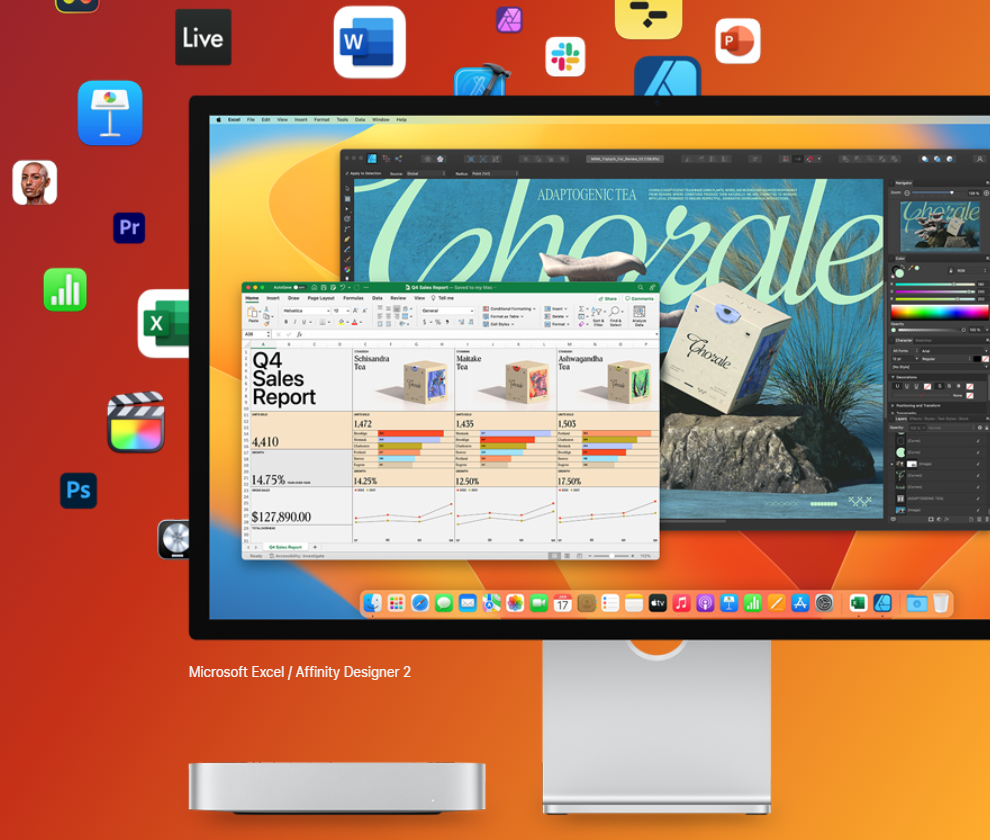990x840 pixels.
Task: Open the General number format dropdown
Action: (x=448, y=311)
